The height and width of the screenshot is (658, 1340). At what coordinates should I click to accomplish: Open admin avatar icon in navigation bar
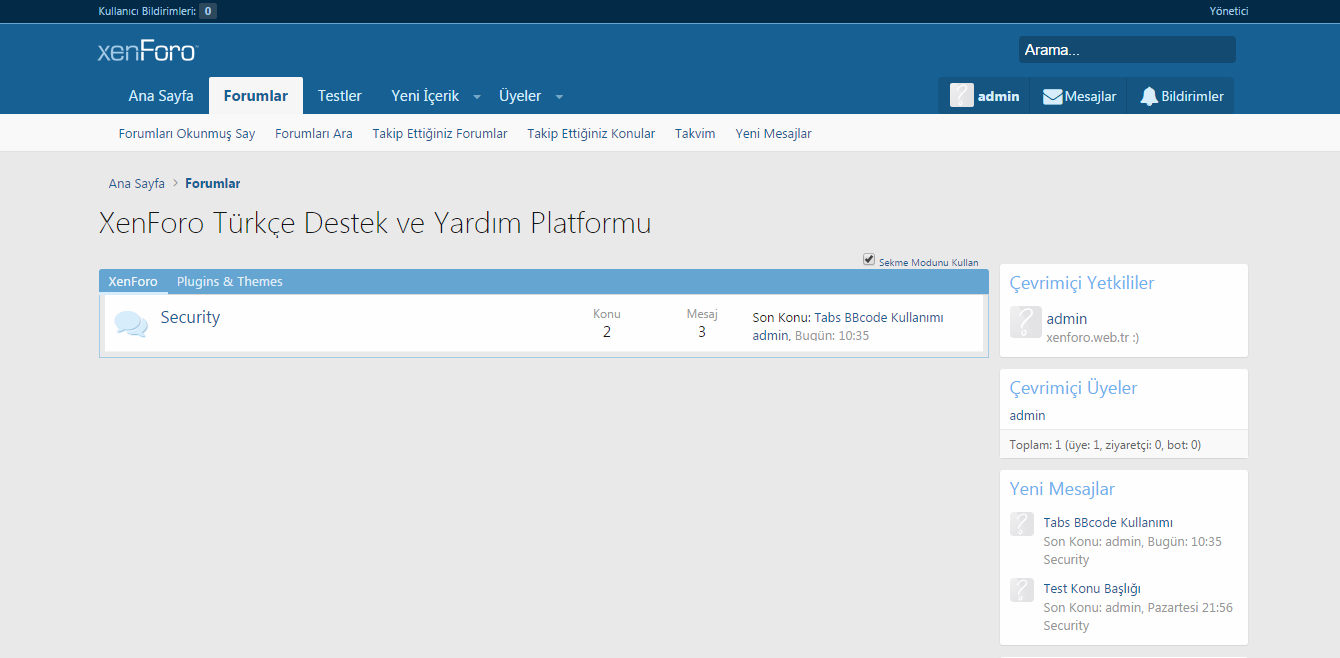[x=962, y=96]
